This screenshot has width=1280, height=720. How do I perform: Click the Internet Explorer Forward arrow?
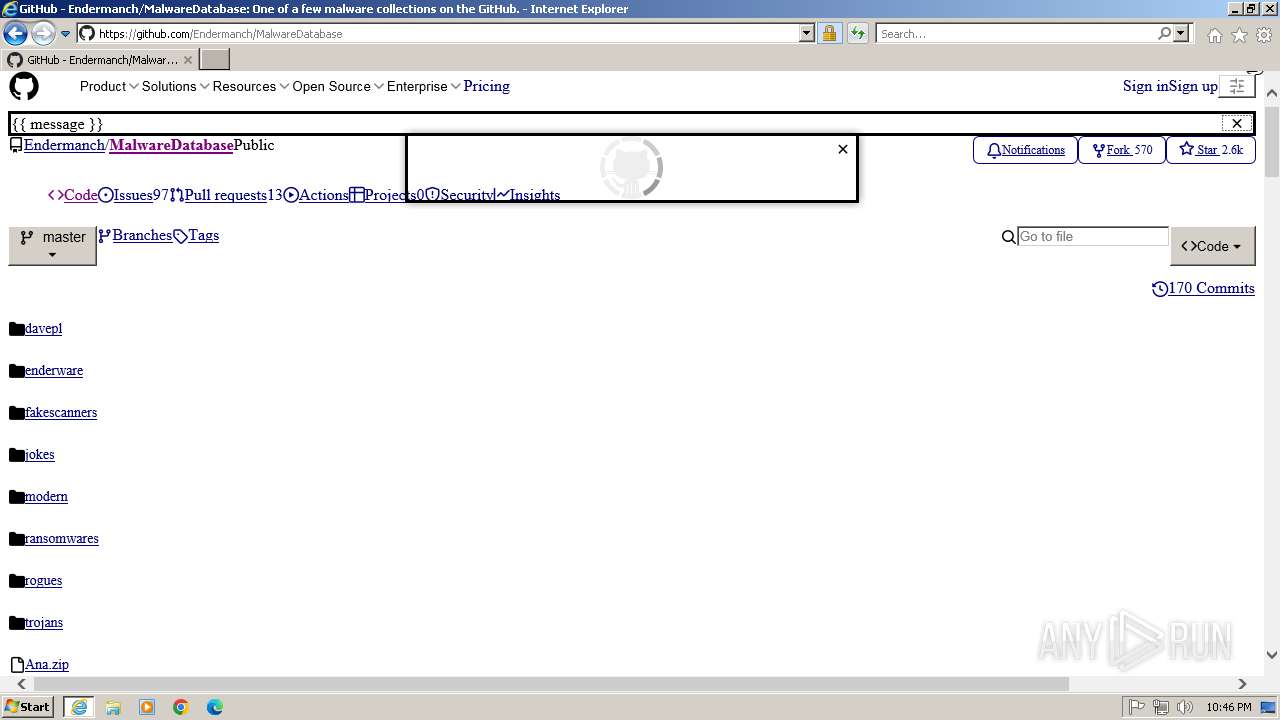(43, 33)
